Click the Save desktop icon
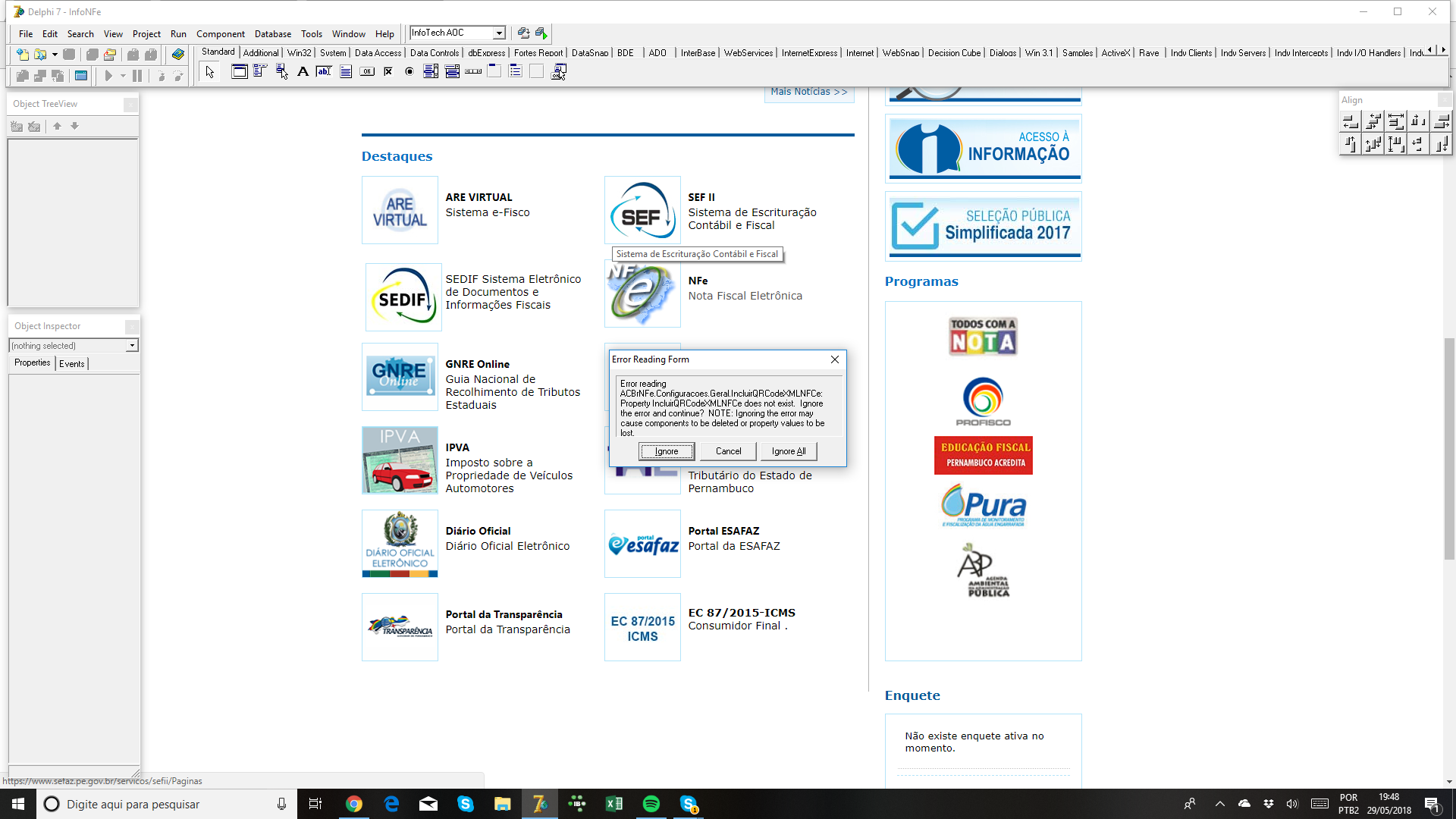 523,33
